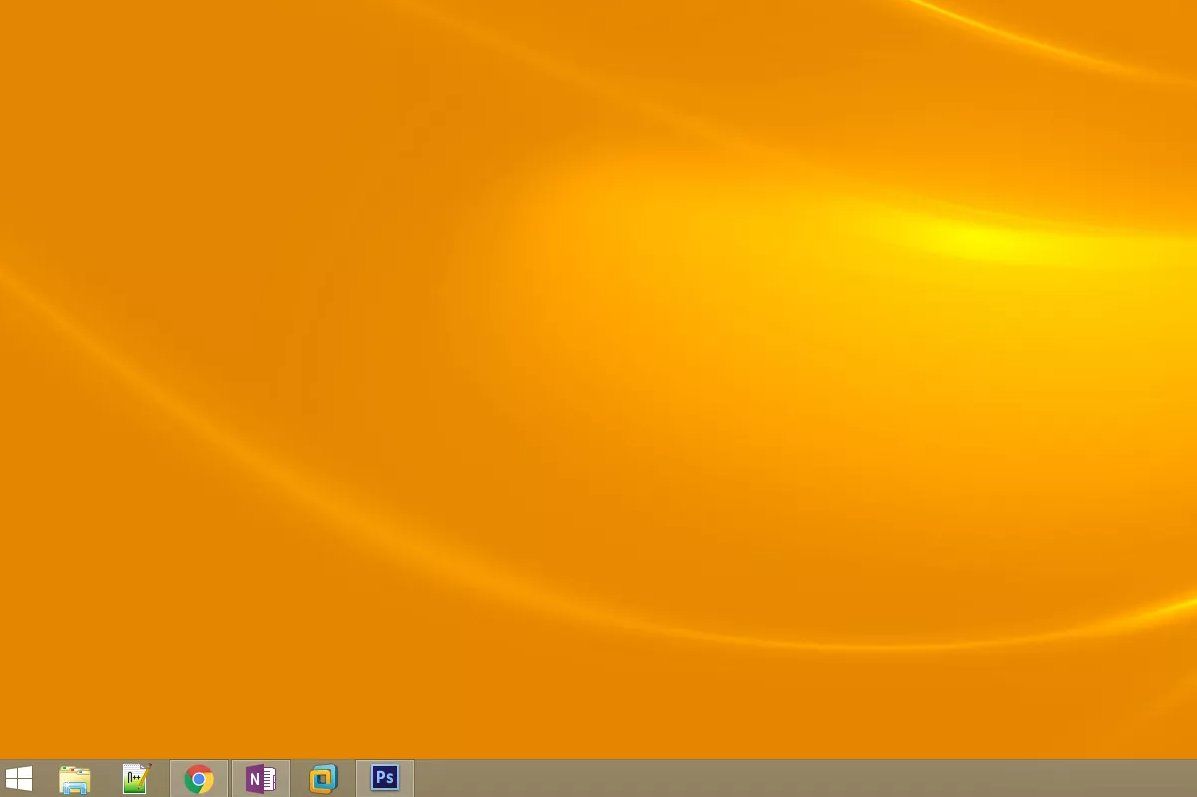Switch to the Google Chrome window
The width and height of the screenshot is (1197, 797).
[199, 778]
